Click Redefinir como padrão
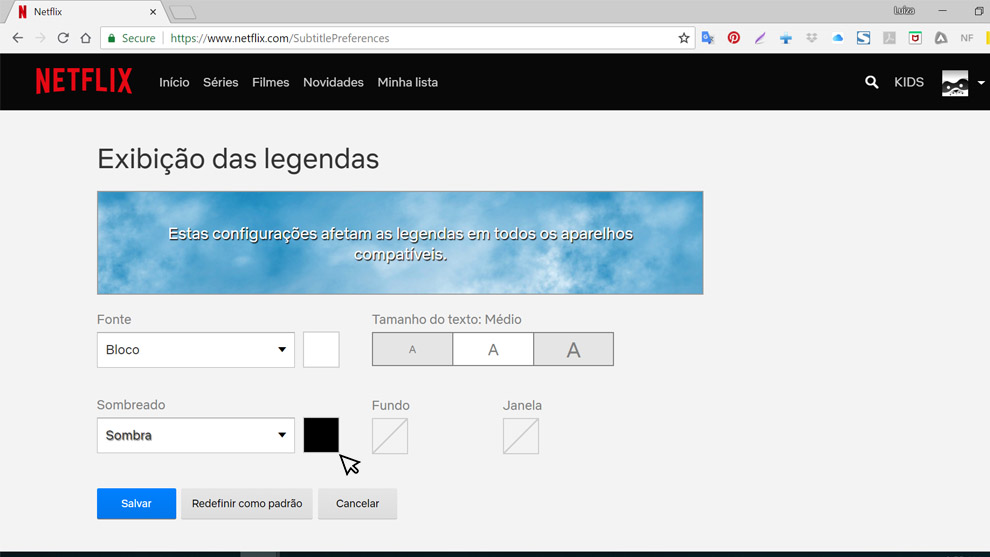 (247, 503)
